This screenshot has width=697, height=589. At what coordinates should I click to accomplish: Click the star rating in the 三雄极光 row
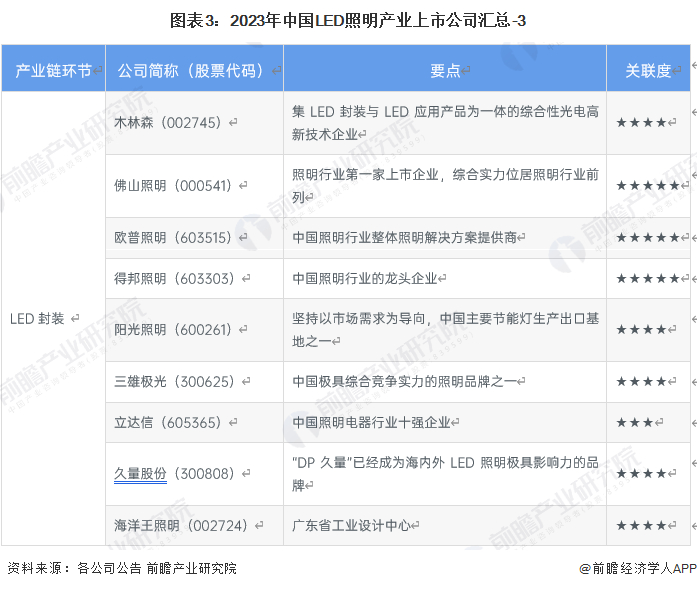[x=641, y=381]
